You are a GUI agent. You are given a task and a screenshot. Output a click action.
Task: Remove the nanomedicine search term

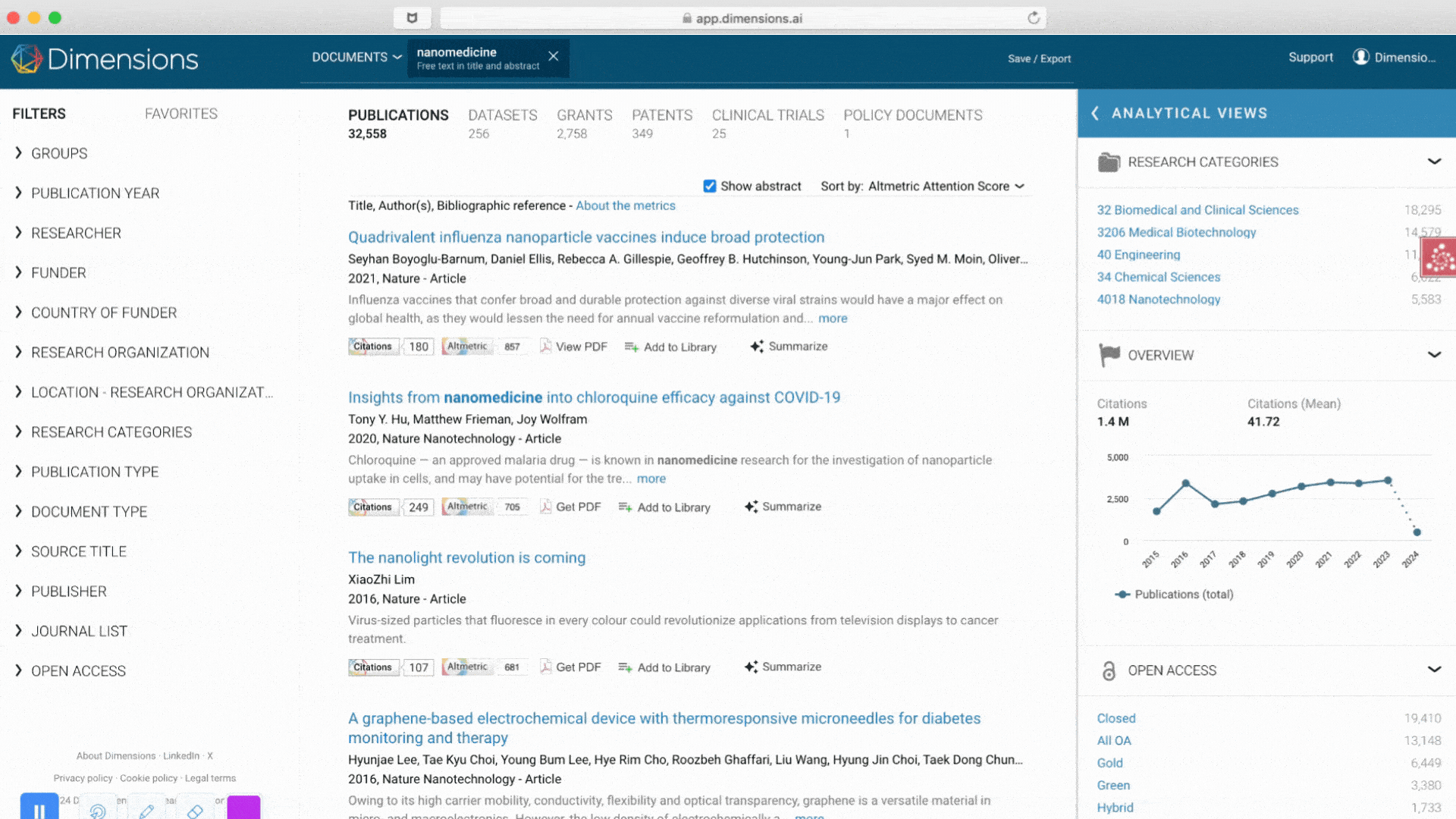pyautogui.click(x=554, y=56)
